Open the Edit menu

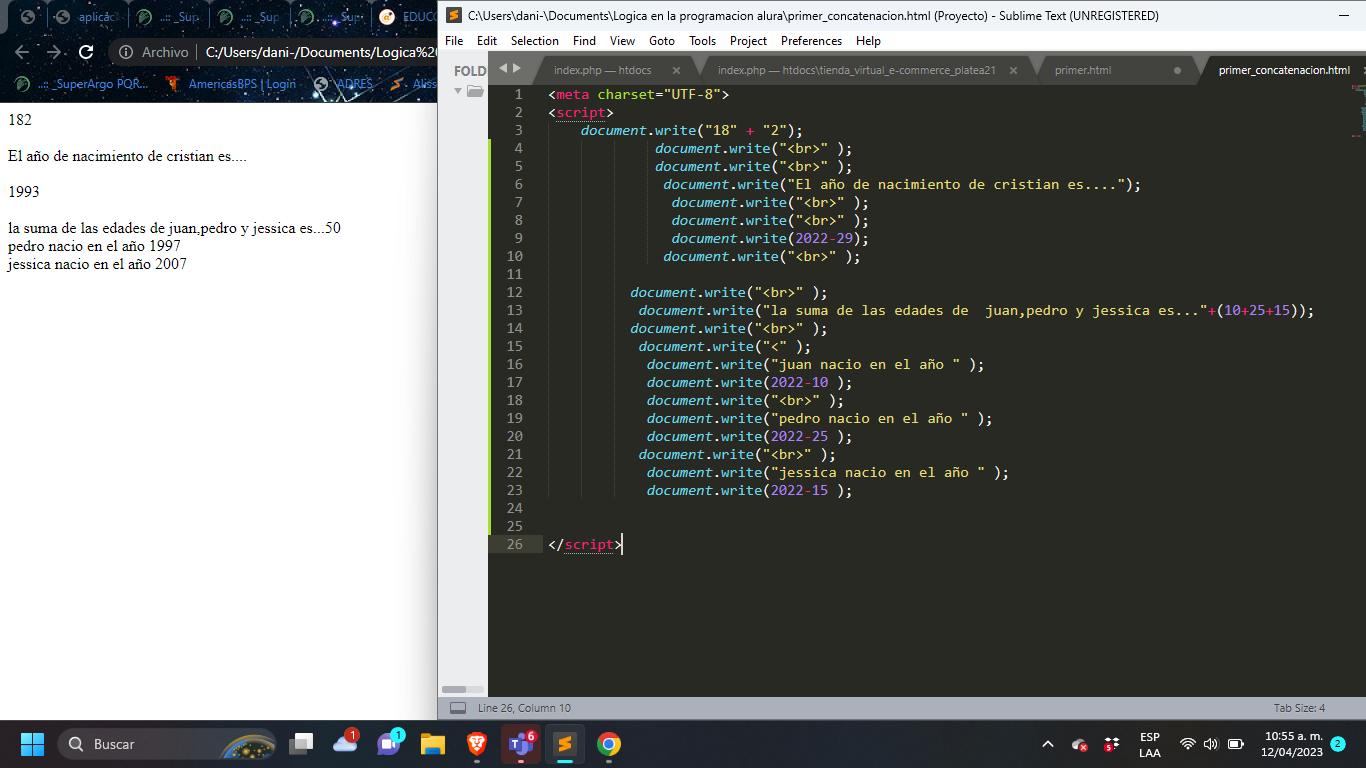[487, 41]
